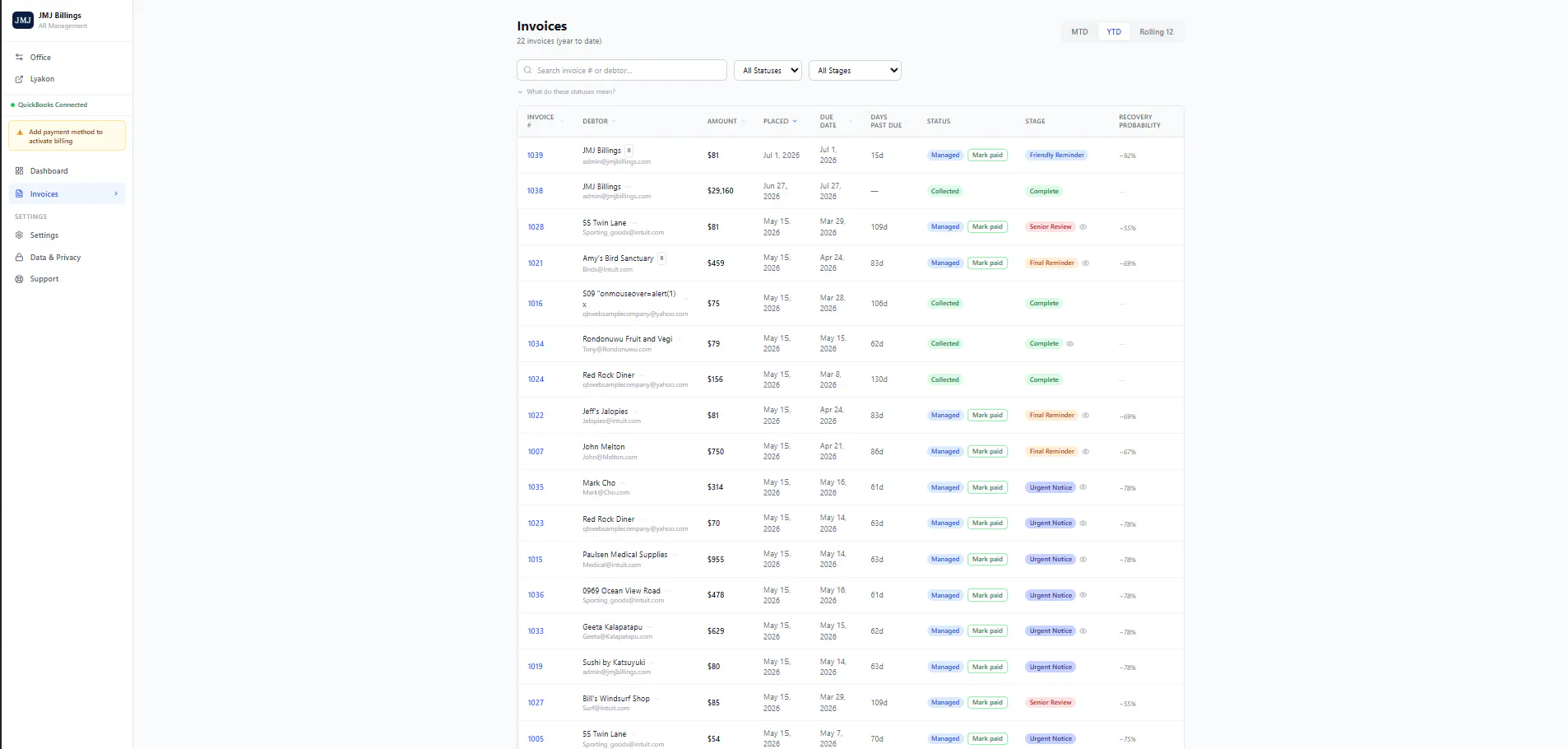Click the Urgent Notice badge for invoice 1005
The image size is (1568, 749).
[1051, 739]
